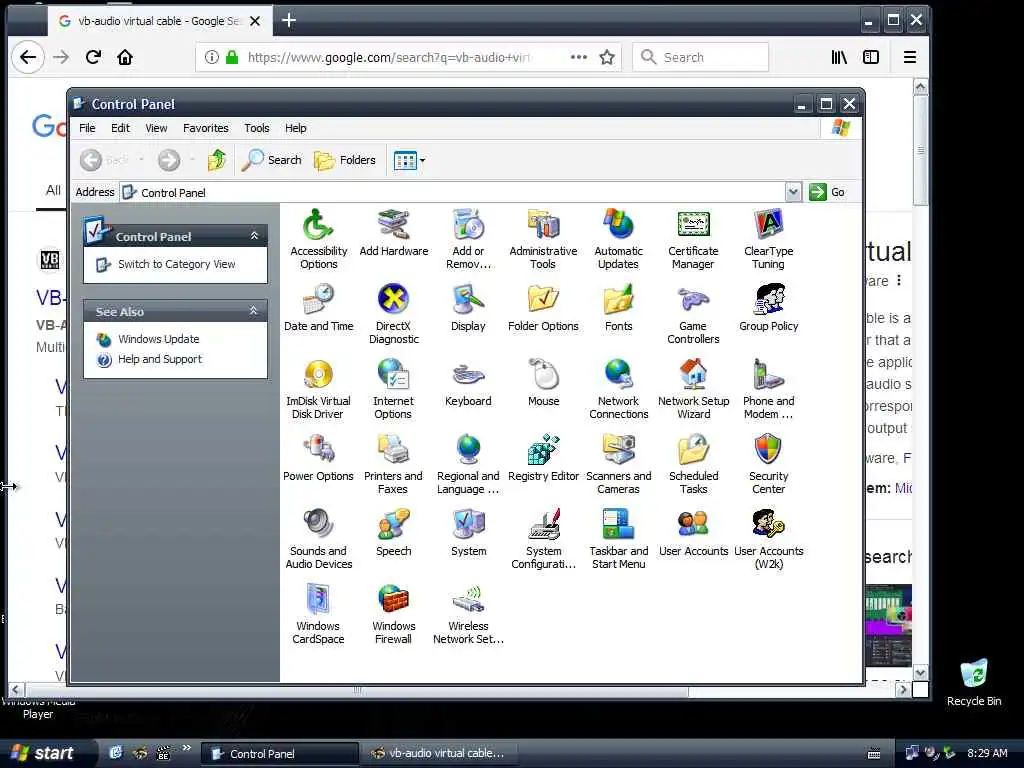Open Keyboard settings icon
Viewport: 1024px width, 768px height.
pos(468,383)
